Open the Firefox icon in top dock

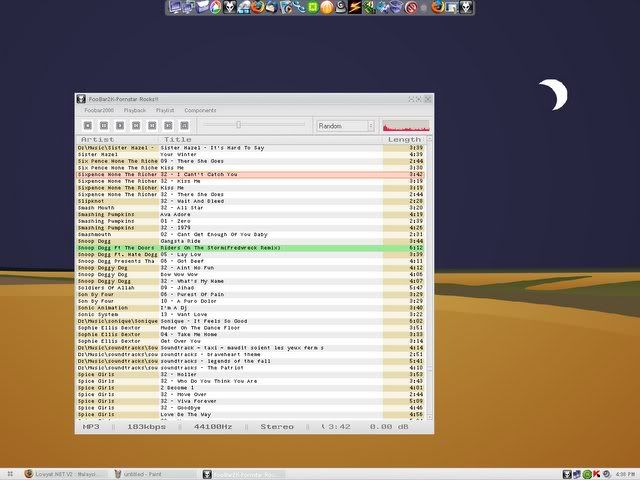[x=257, y=8]
